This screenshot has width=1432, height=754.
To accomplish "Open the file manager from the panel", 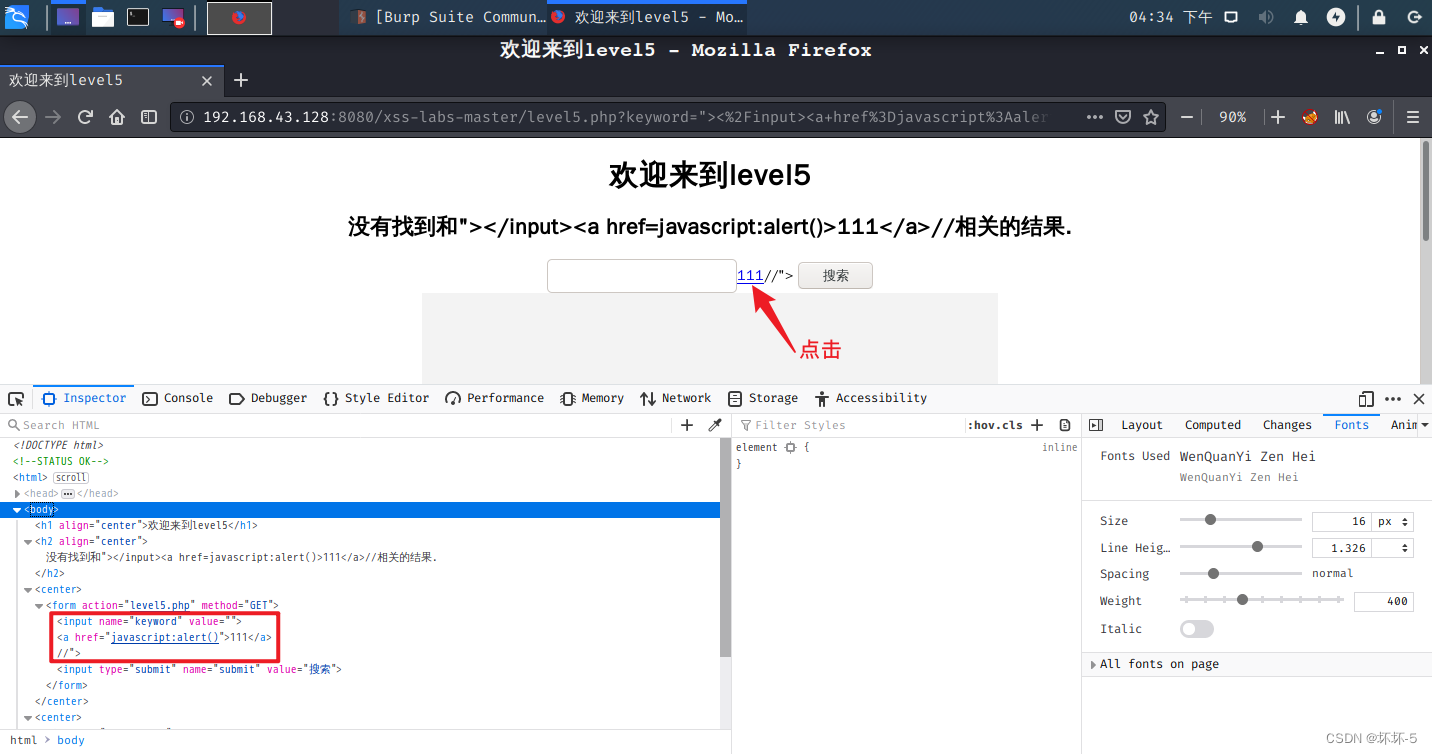I will (102, 17).
